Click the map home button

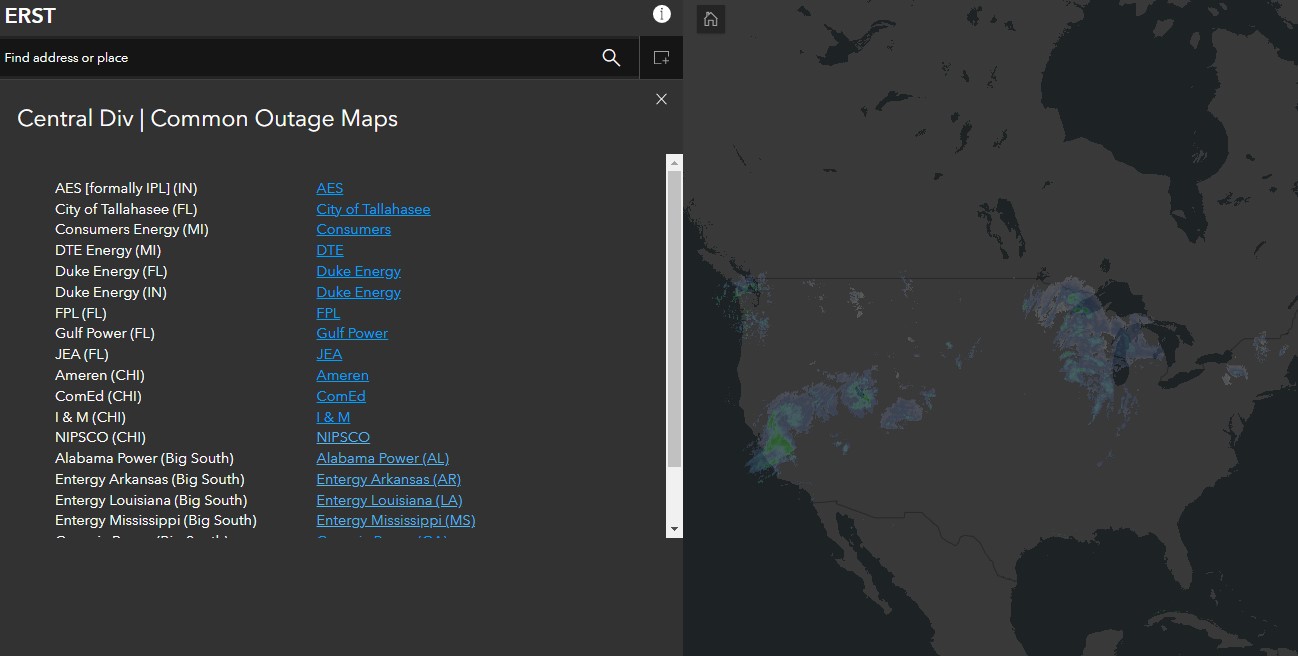pyautogui.click(x=710, y=19)
